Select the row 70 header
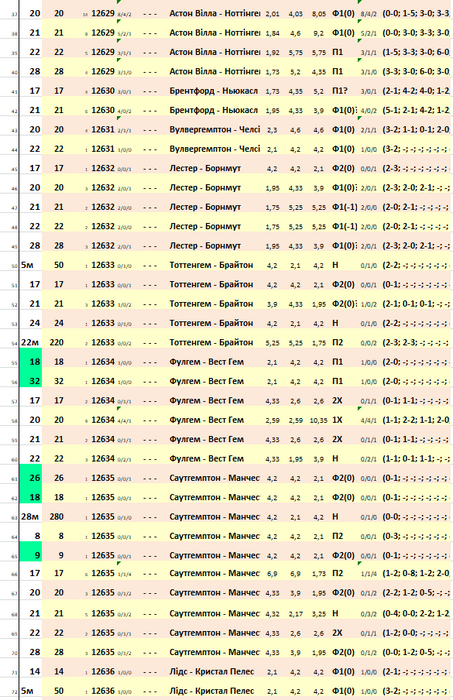This screenshot has height=700, width=453. tap(14, 654)
